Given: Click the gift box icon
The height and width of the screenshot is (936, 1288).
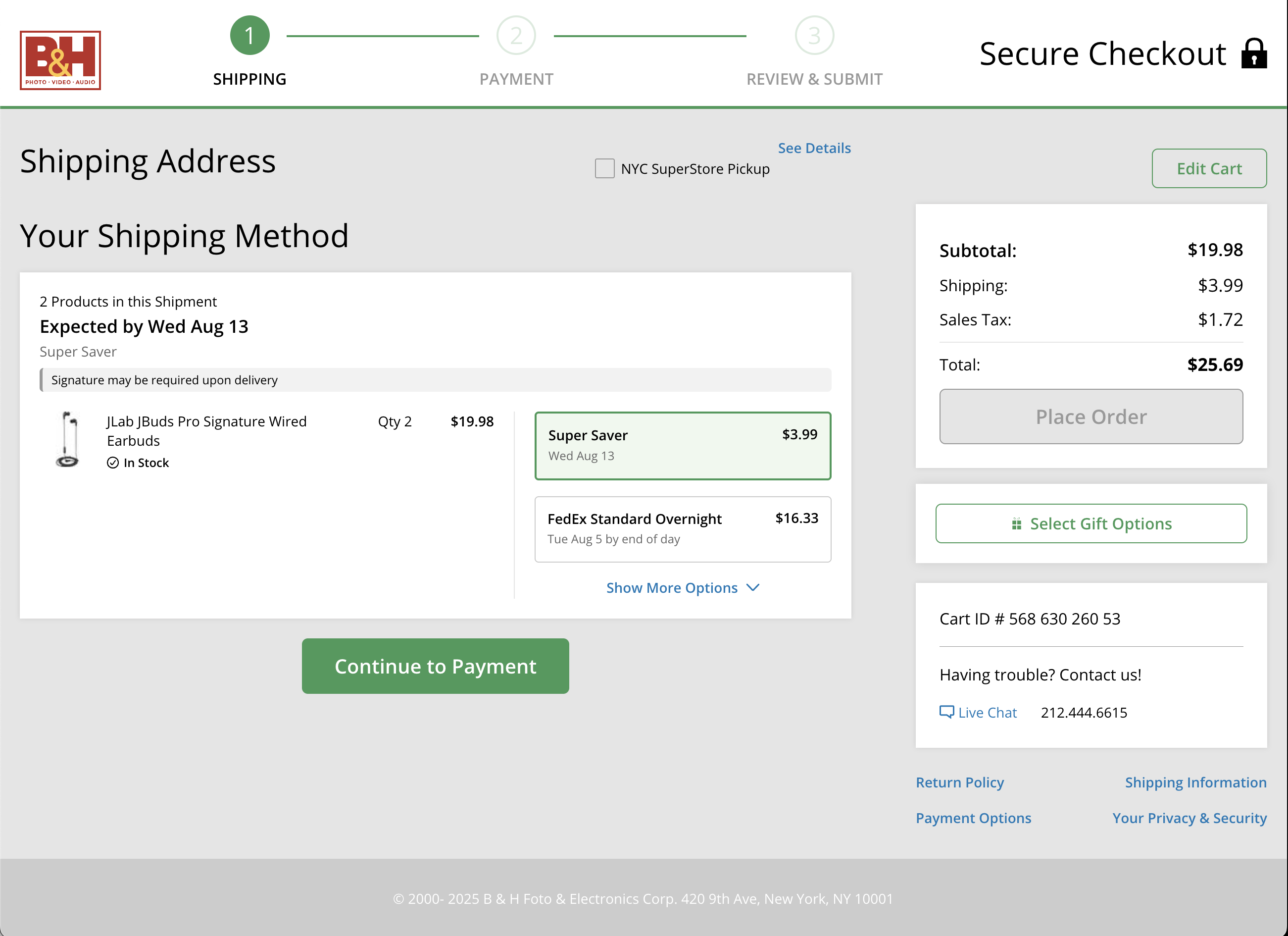Looking at the screenshot, I should [1017, 523].
